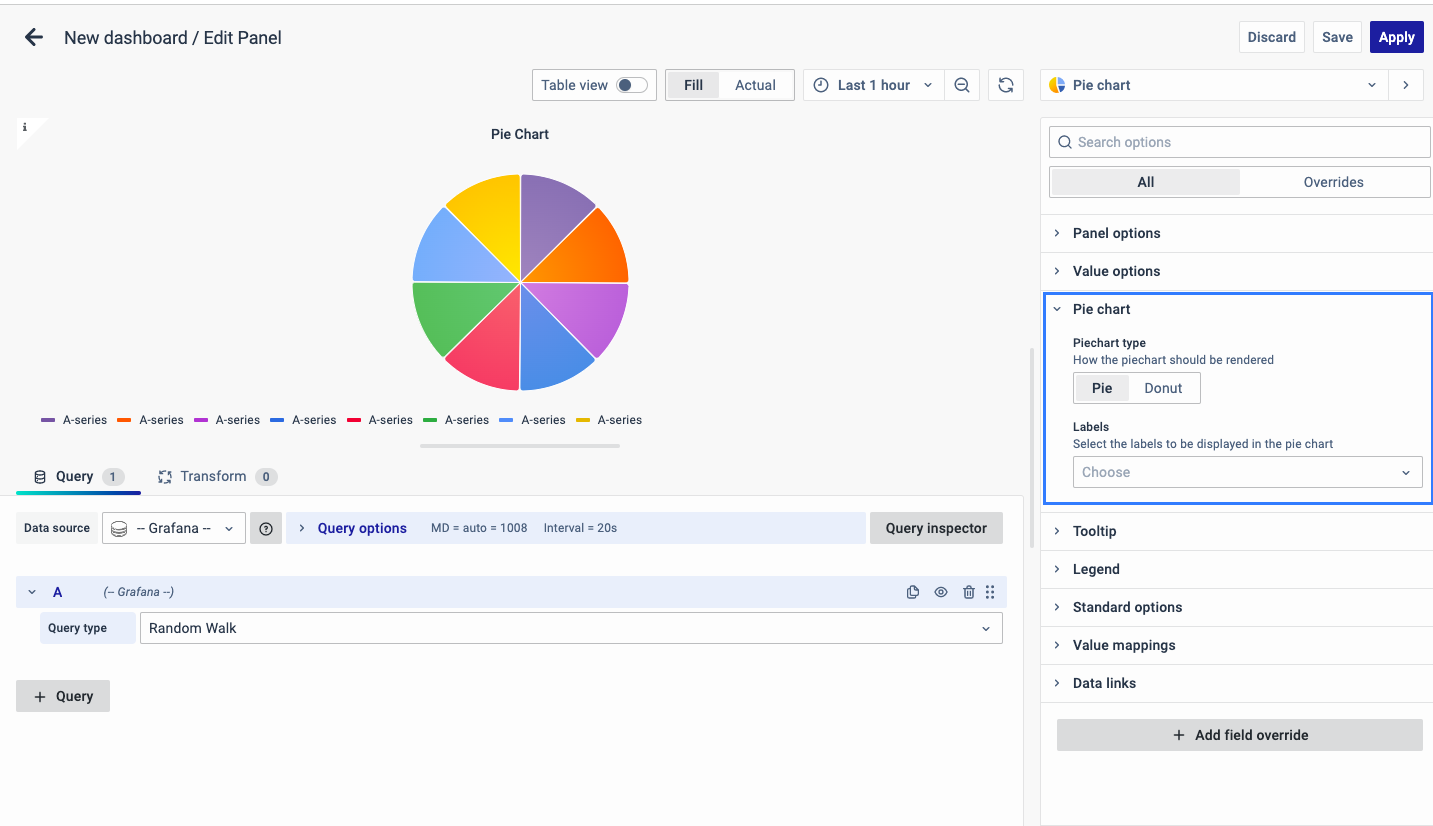Select the Donut piechart type

tap(1163, 388)
